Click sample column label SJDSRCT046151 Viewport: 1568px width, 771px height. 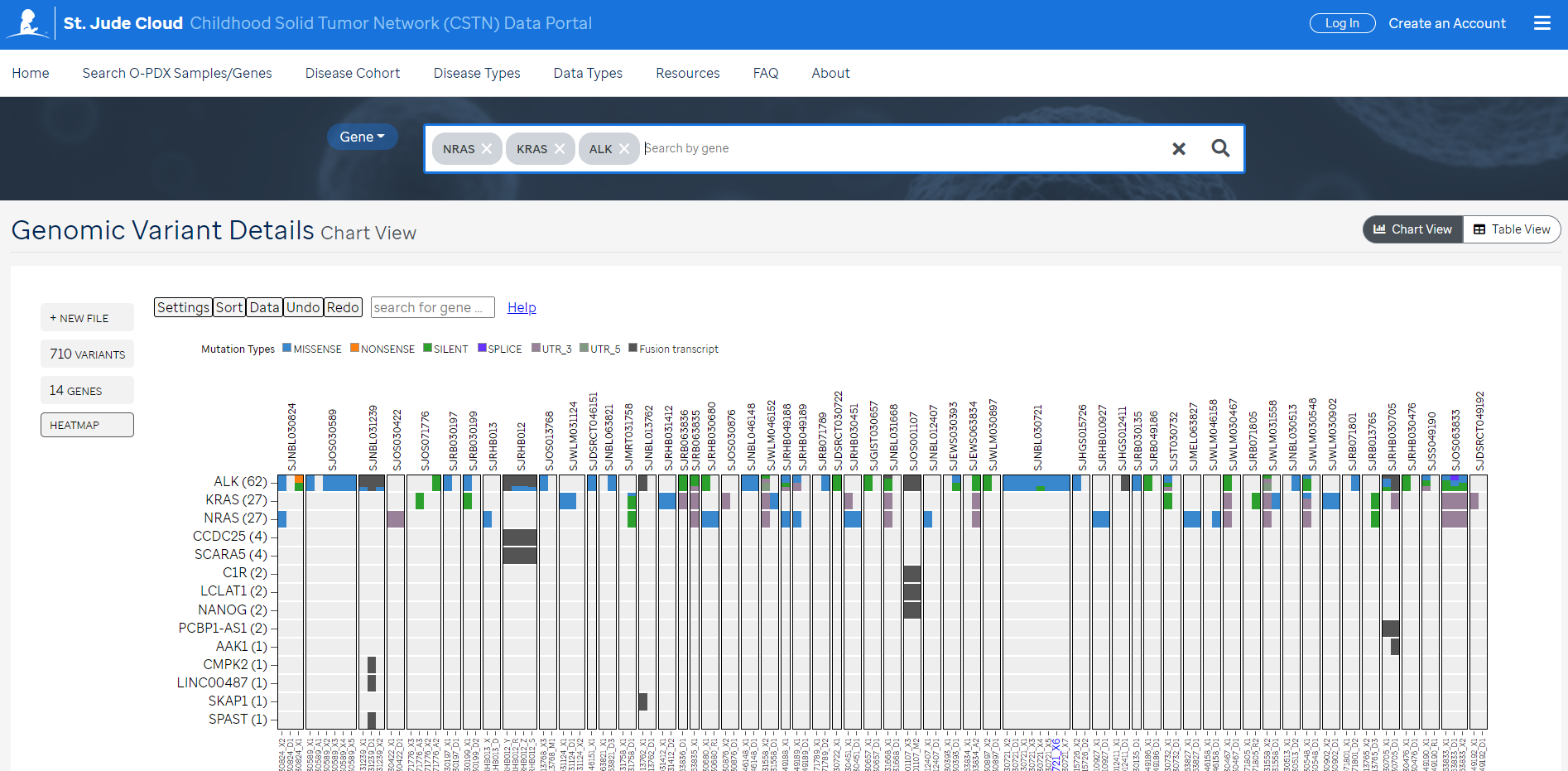pyautogui.click(x=593, y=431)
